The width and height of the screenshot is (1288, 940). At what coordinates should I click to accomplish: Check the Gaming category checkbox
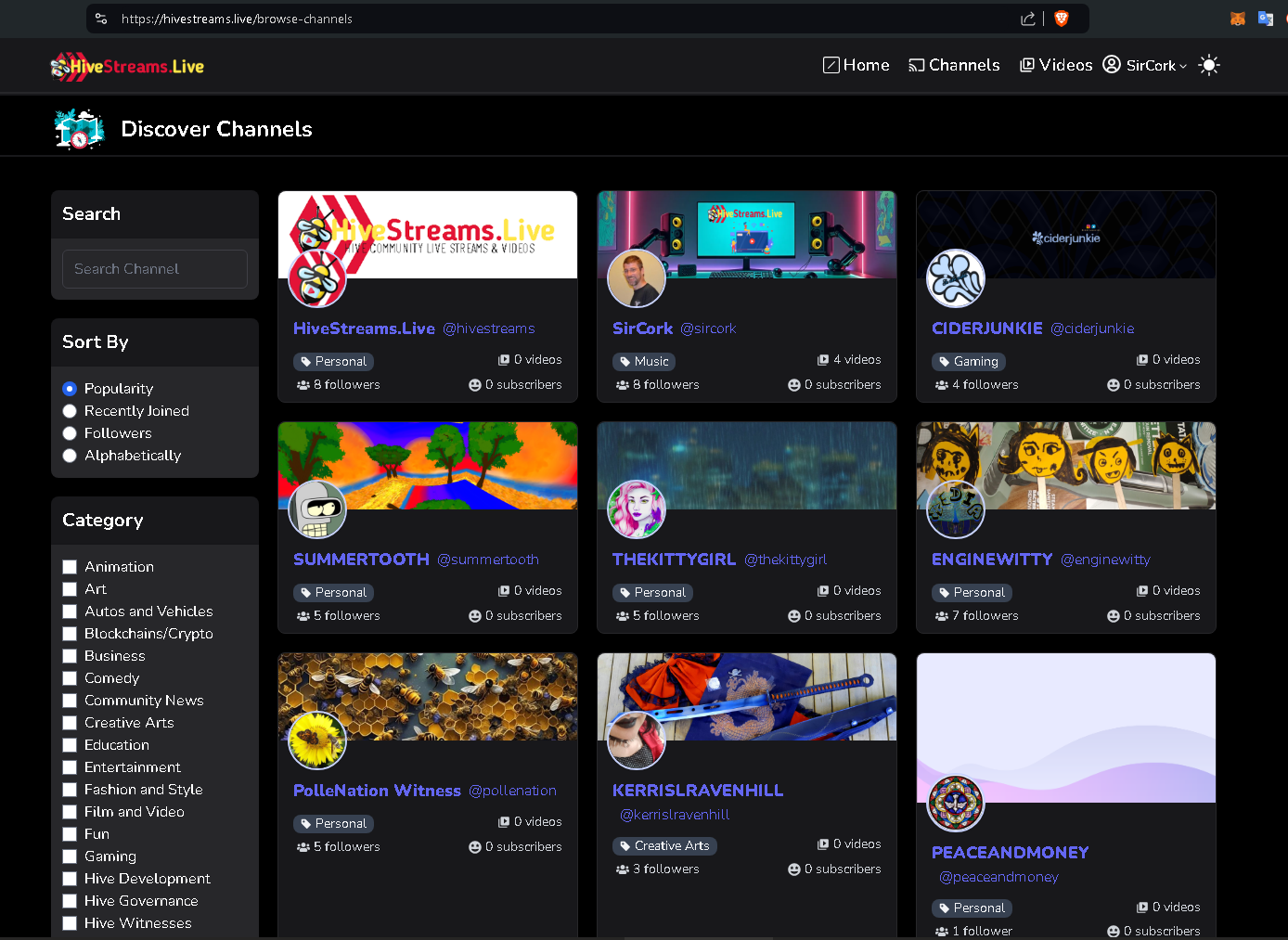coord(70,856)
